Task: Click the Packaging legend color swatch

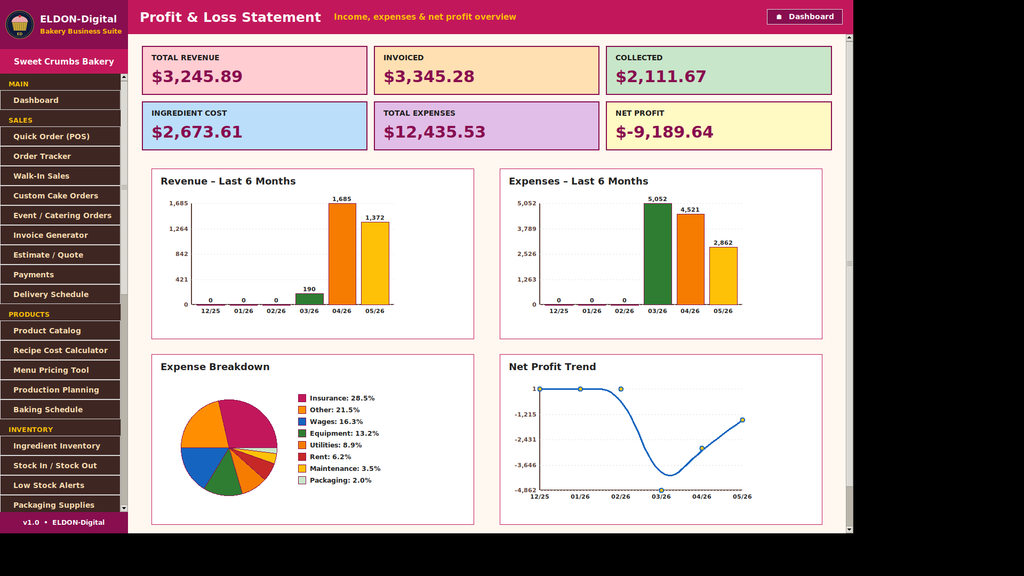Action: tap(302, 481)
